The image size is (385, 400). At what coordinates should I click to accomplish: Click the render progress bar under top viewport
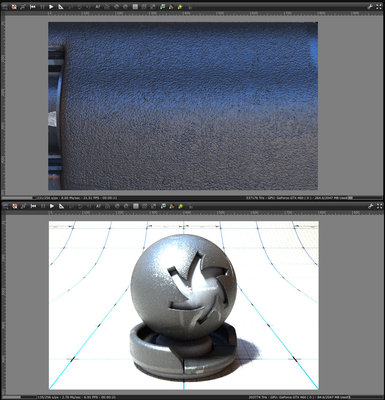click(x=19, y=198)
